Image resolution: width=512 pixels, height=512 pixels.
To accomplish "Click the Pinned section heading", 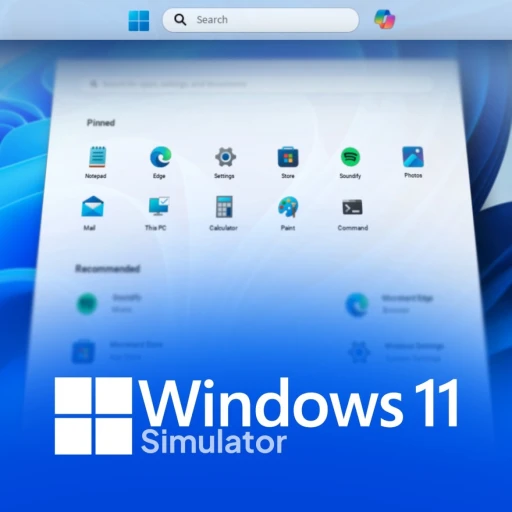I will (x=101, y=123).
